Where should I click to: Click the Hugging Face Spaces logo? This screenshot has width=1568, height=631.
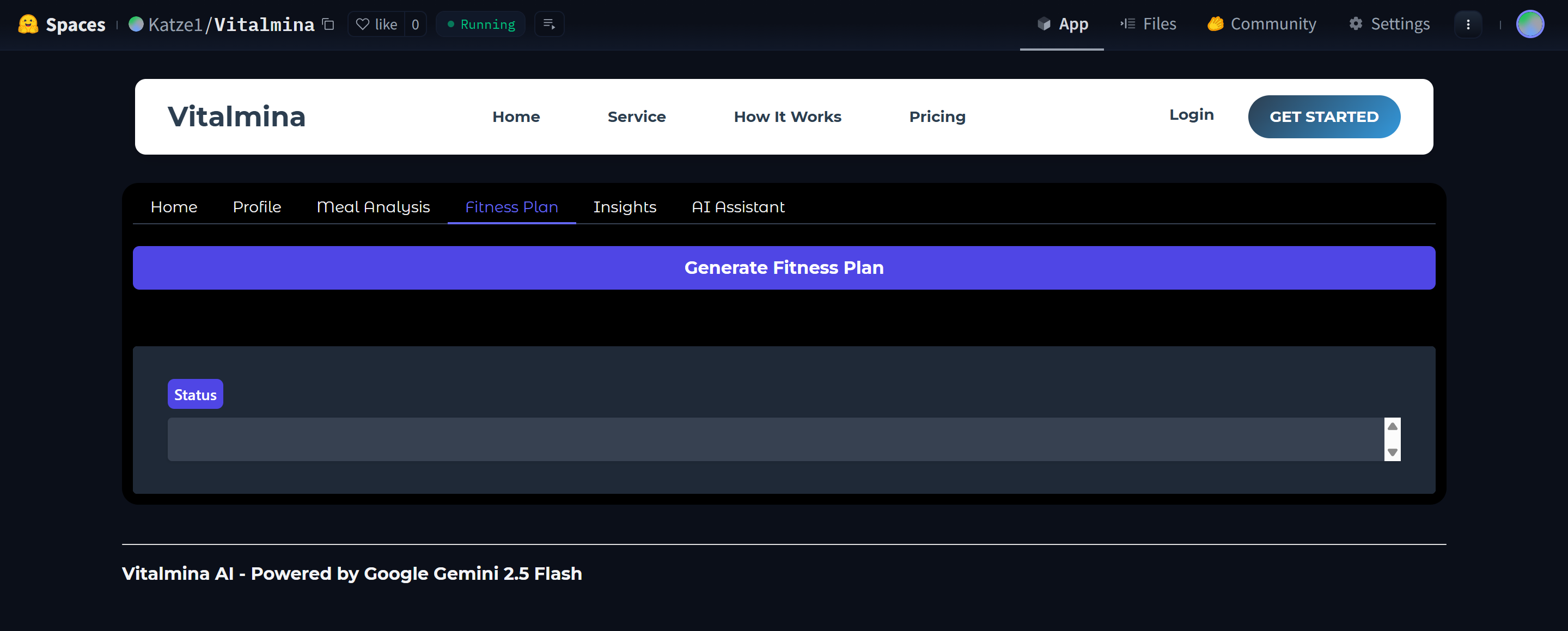(28, 24)
